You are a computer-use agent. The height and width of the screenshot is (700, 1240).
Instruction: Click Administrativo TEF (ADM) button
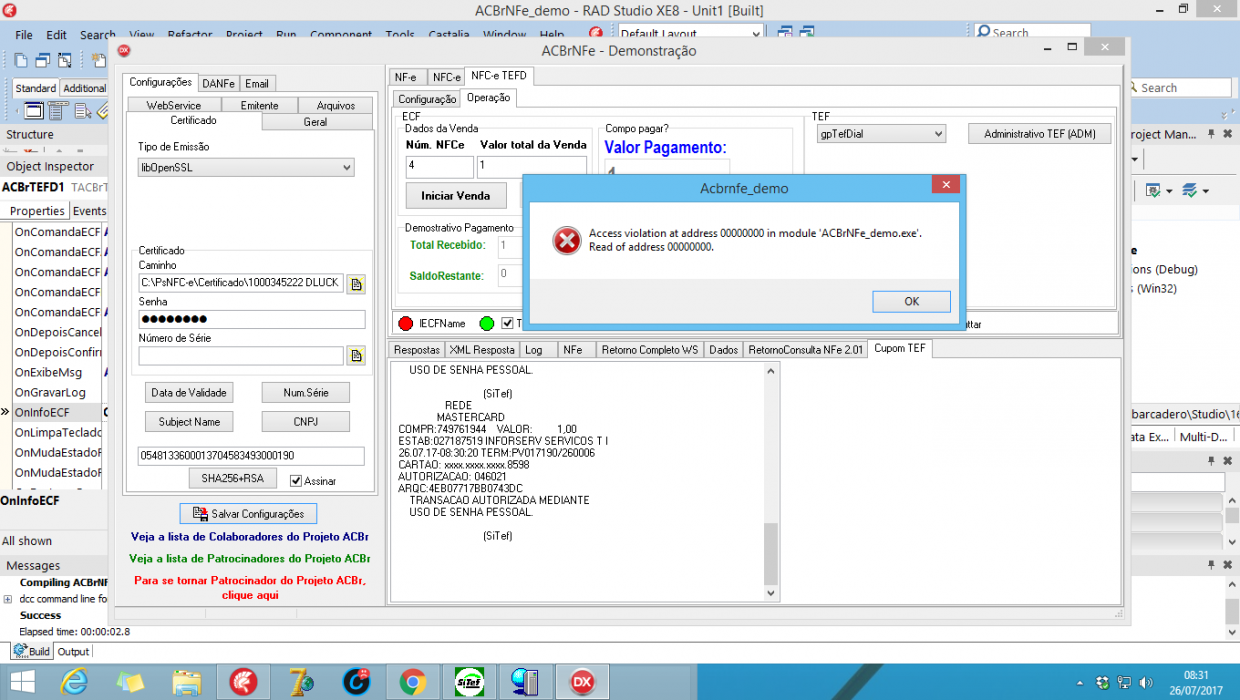coord(1040,134)
